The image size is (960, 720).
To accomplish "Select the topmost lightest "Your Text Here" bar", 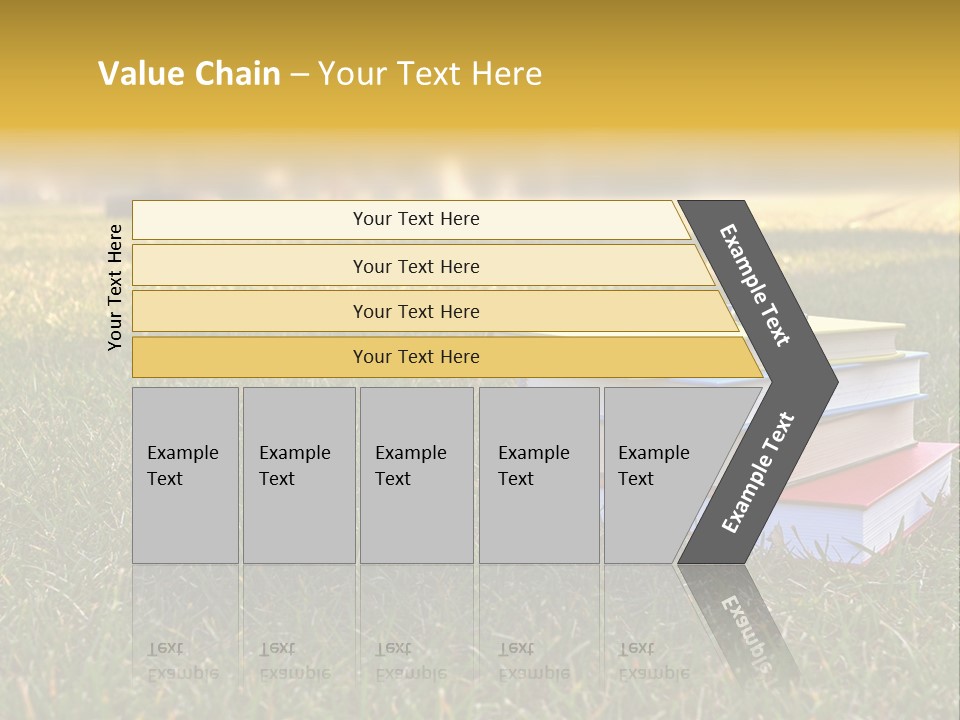I will point(416,219).
